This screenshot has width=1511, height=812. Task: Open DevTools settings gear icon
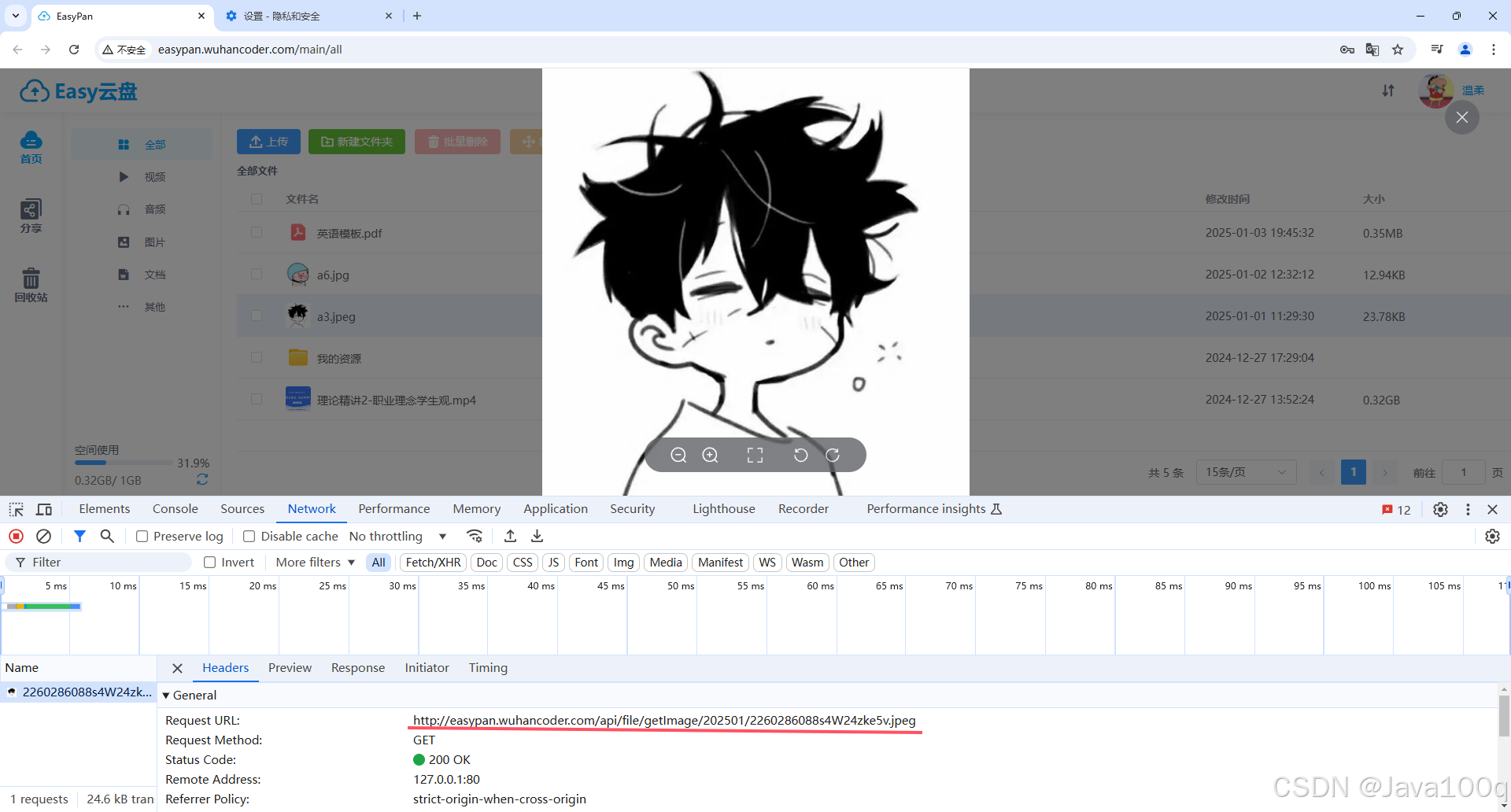click(1440, 509)
